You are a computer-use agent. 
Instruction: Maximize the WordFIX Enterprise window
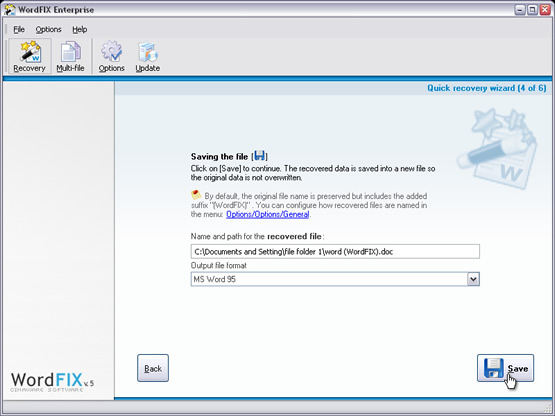click(x=532, y=10)
